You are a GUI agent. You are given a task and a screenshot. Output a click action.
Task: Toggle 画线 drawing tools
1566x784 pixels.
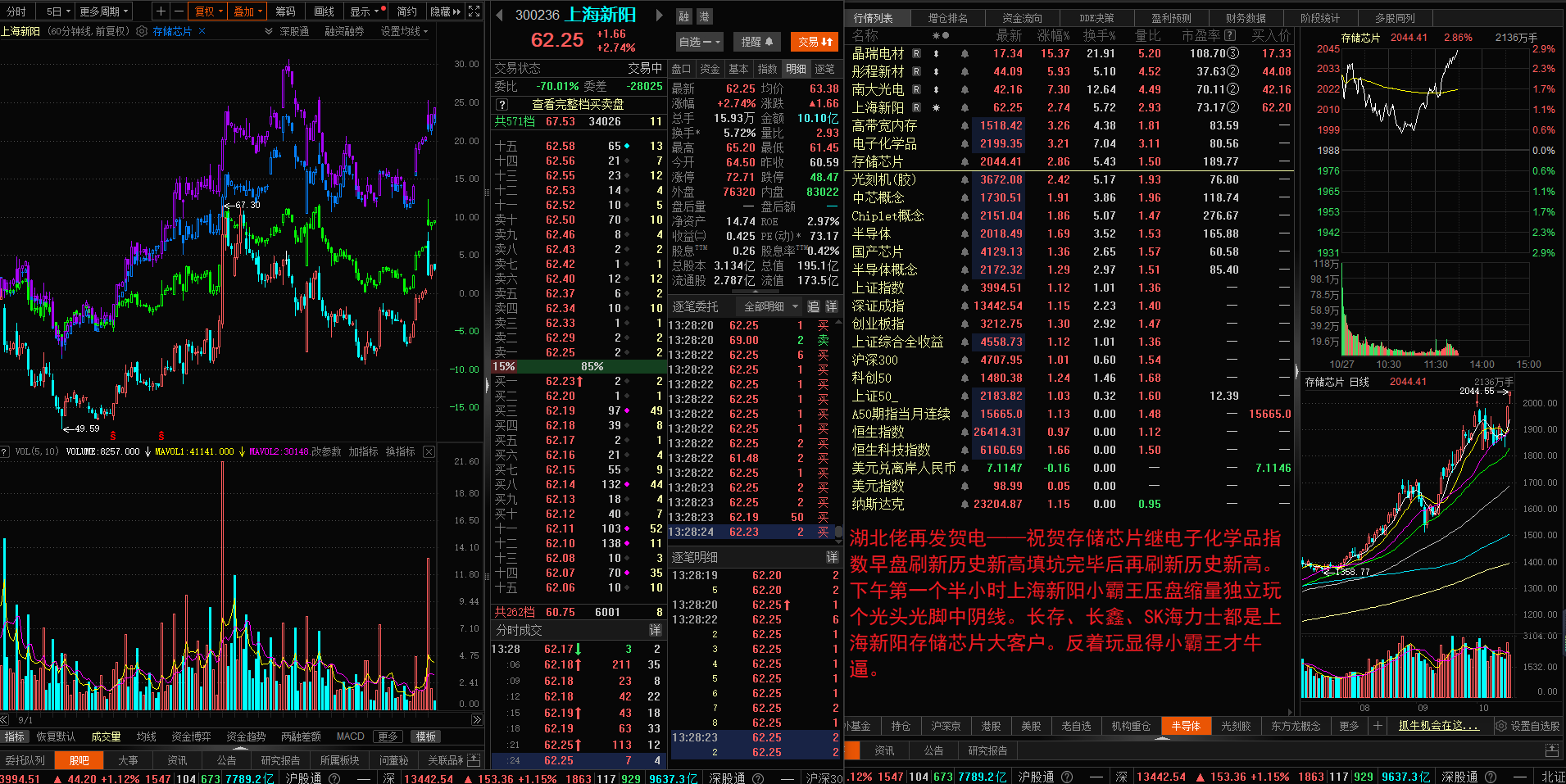click(325, 11)
